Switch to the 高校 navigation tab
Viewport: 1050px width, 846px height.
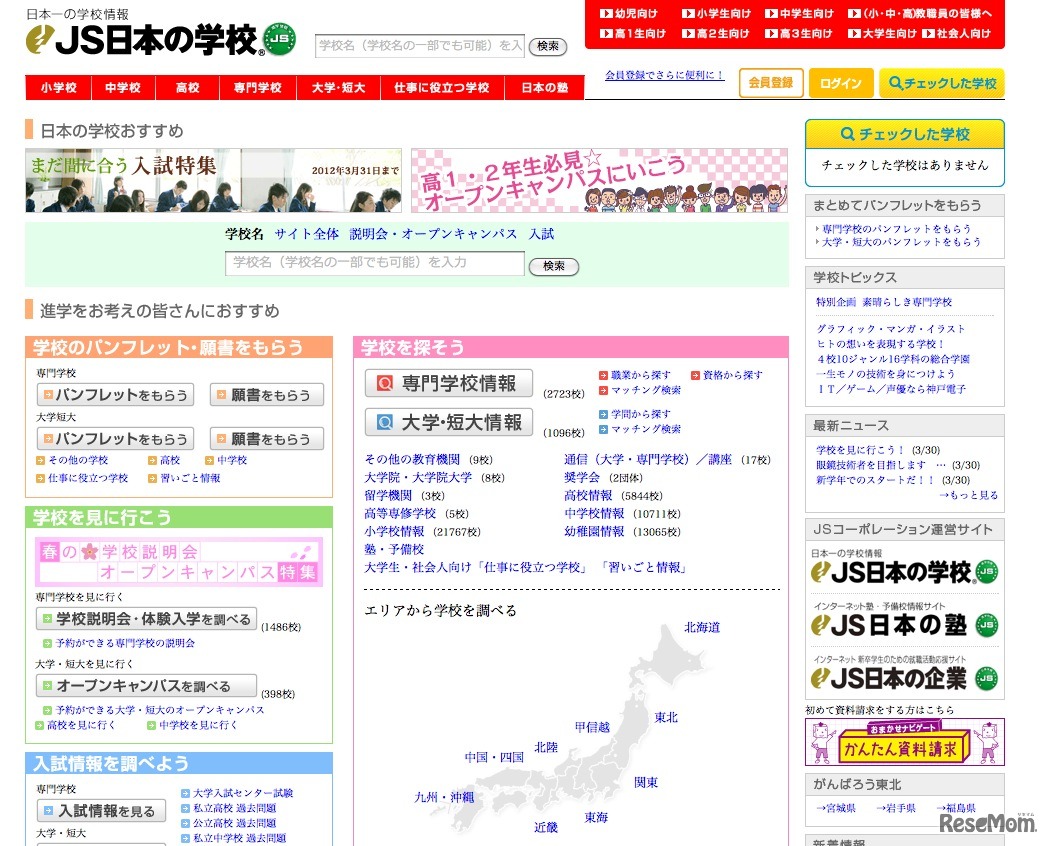[188, 87]
